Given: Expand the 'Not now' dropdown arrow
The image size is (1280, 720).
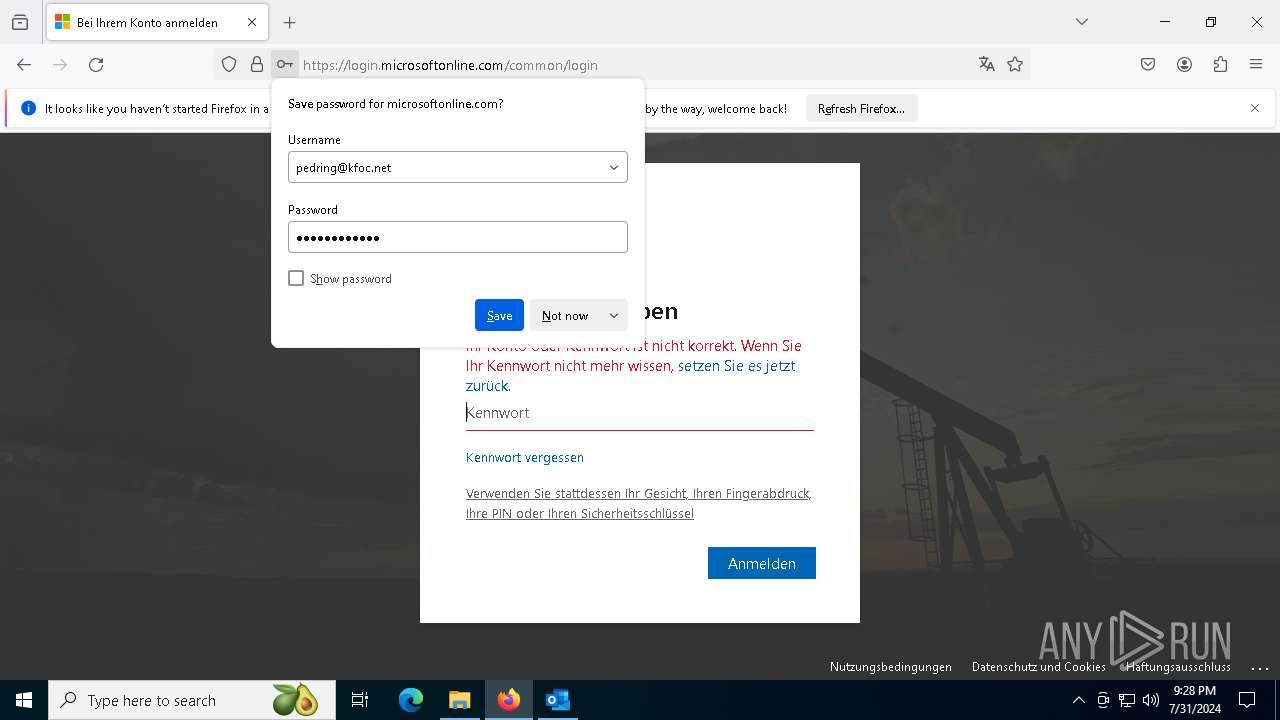Looking at the screenshot, I should (614, 315).
